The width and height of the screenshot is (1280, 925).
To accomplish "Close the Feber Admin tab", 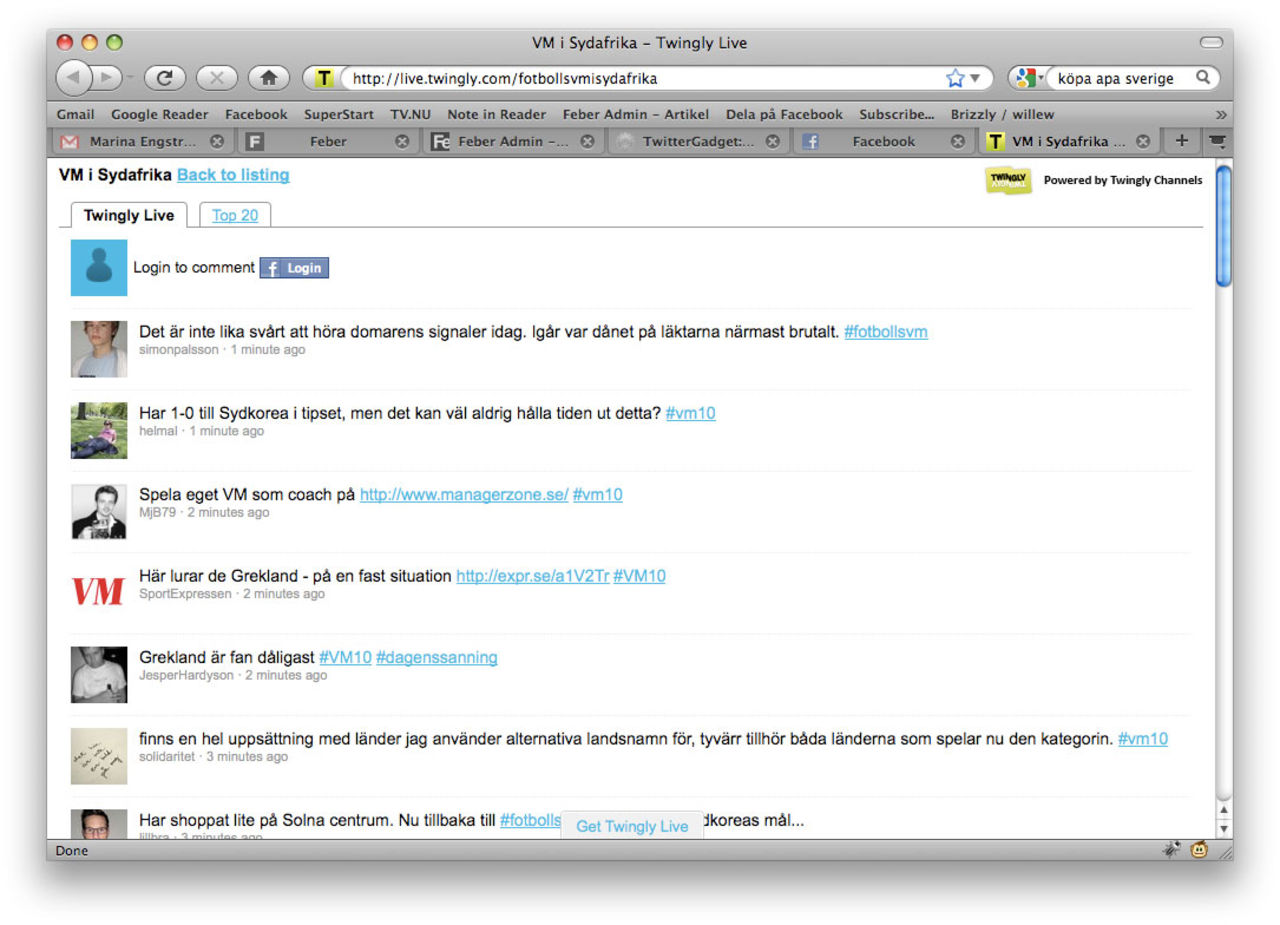I will [587, 142].
